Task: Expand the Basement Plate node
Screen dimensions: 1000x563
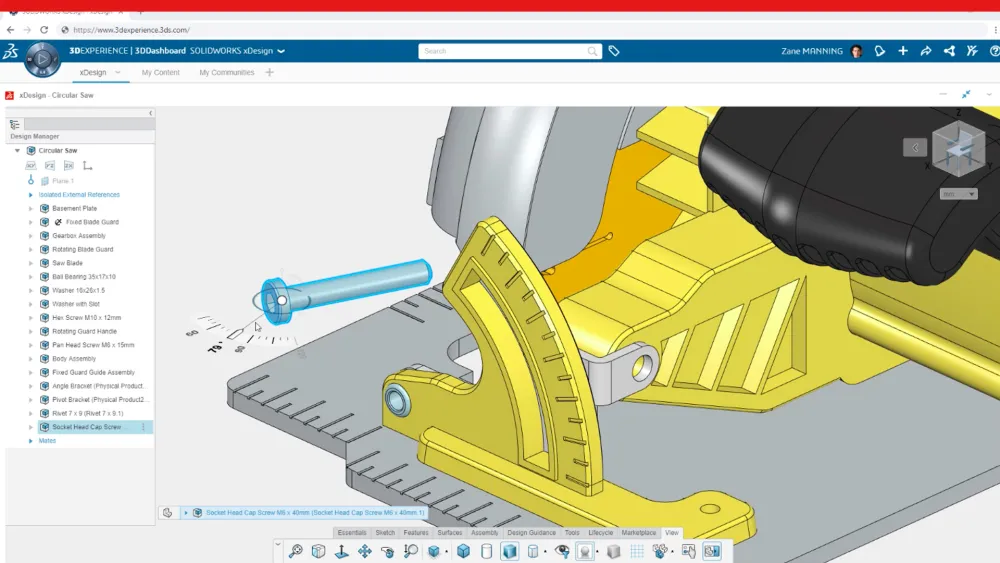Action: 31,208
